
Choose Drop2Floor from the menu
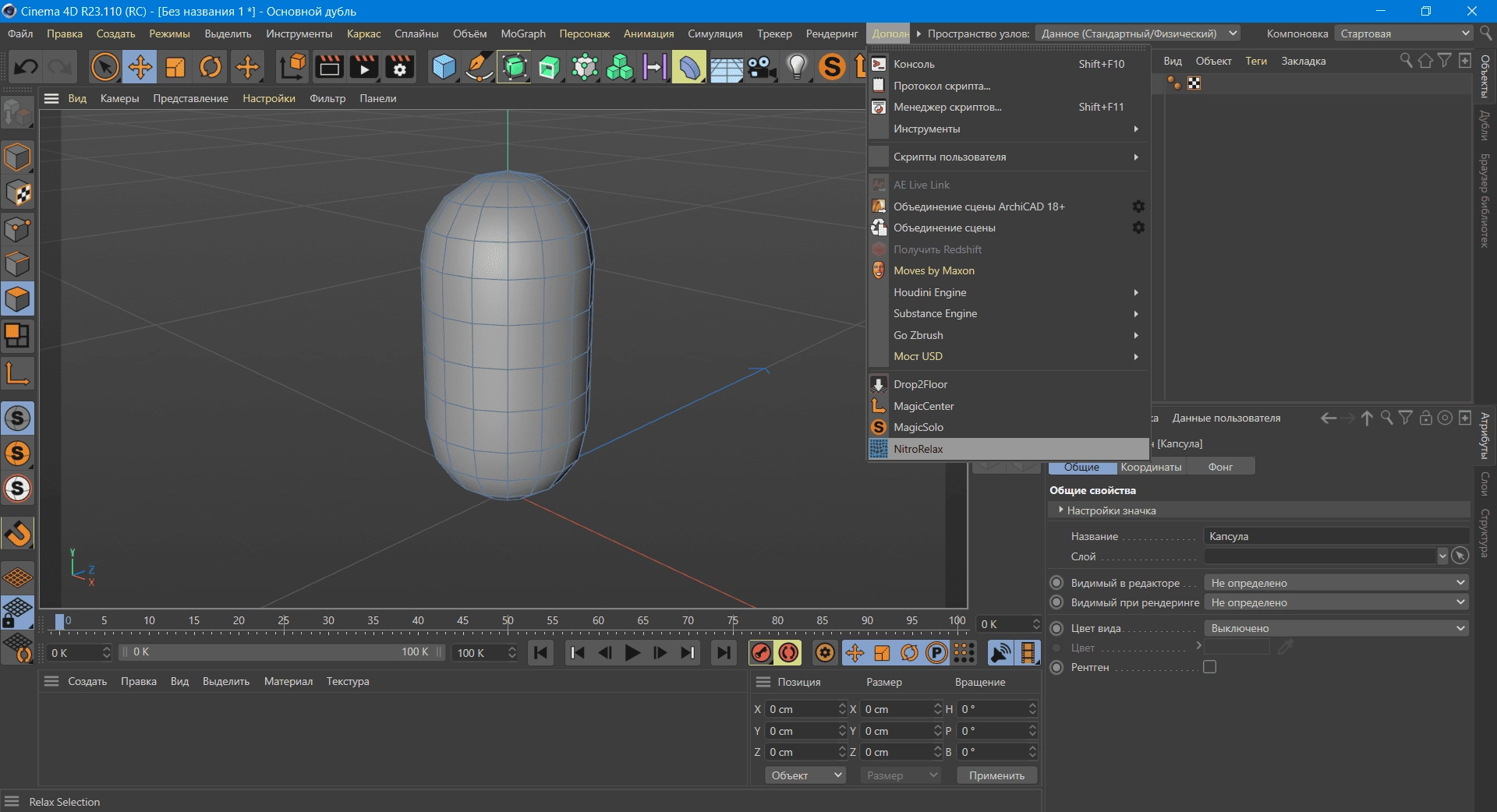tap(1009, 384)
